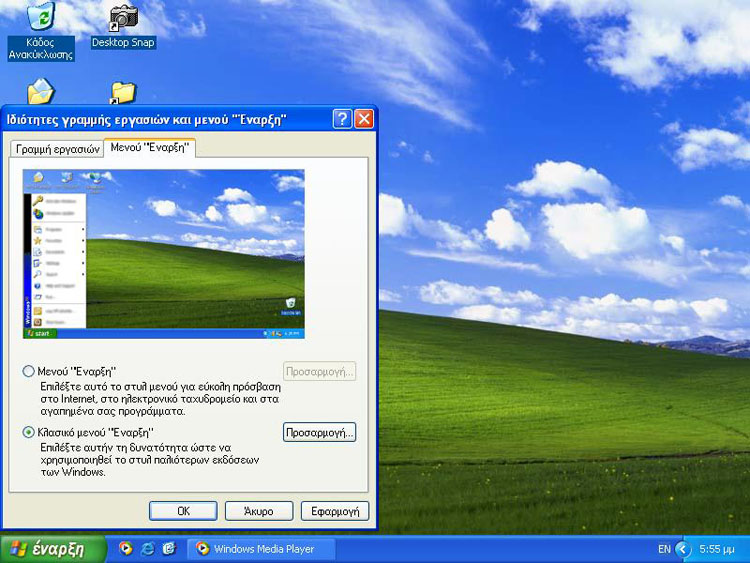750x563 pixels.
Task: Click the dialog help question mark button
Action: click(x=342, y=119)
